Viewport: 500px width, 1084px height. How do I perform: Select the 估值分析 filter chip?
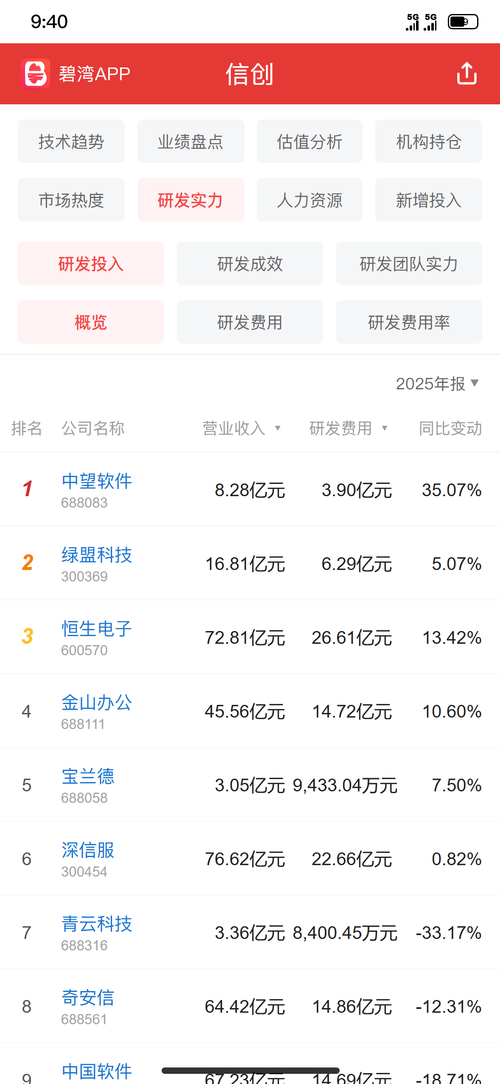[310, 142]
